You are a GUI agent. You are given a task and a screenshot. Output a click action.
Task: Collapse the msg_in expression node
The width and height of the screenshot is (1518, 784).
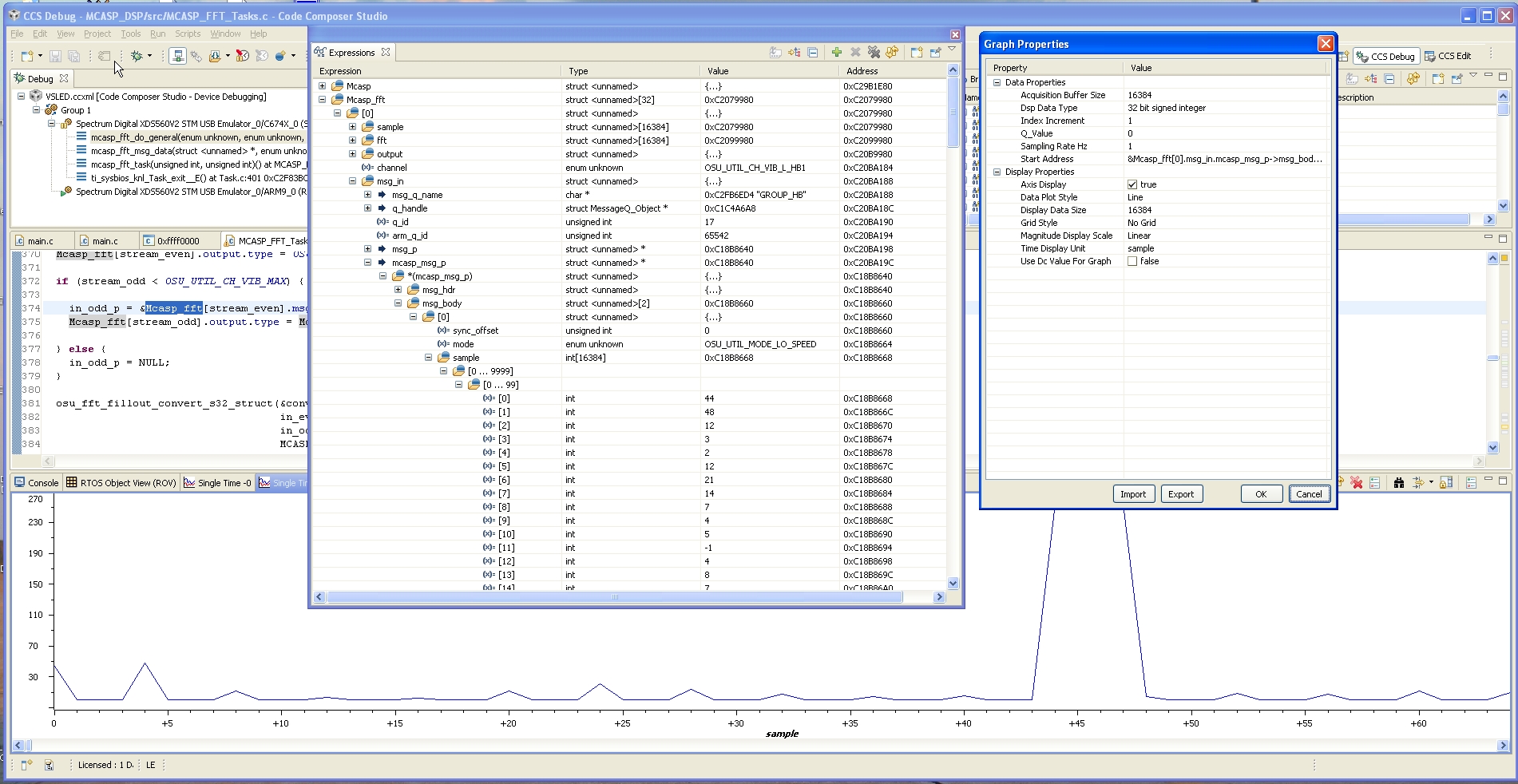point(353,181)
